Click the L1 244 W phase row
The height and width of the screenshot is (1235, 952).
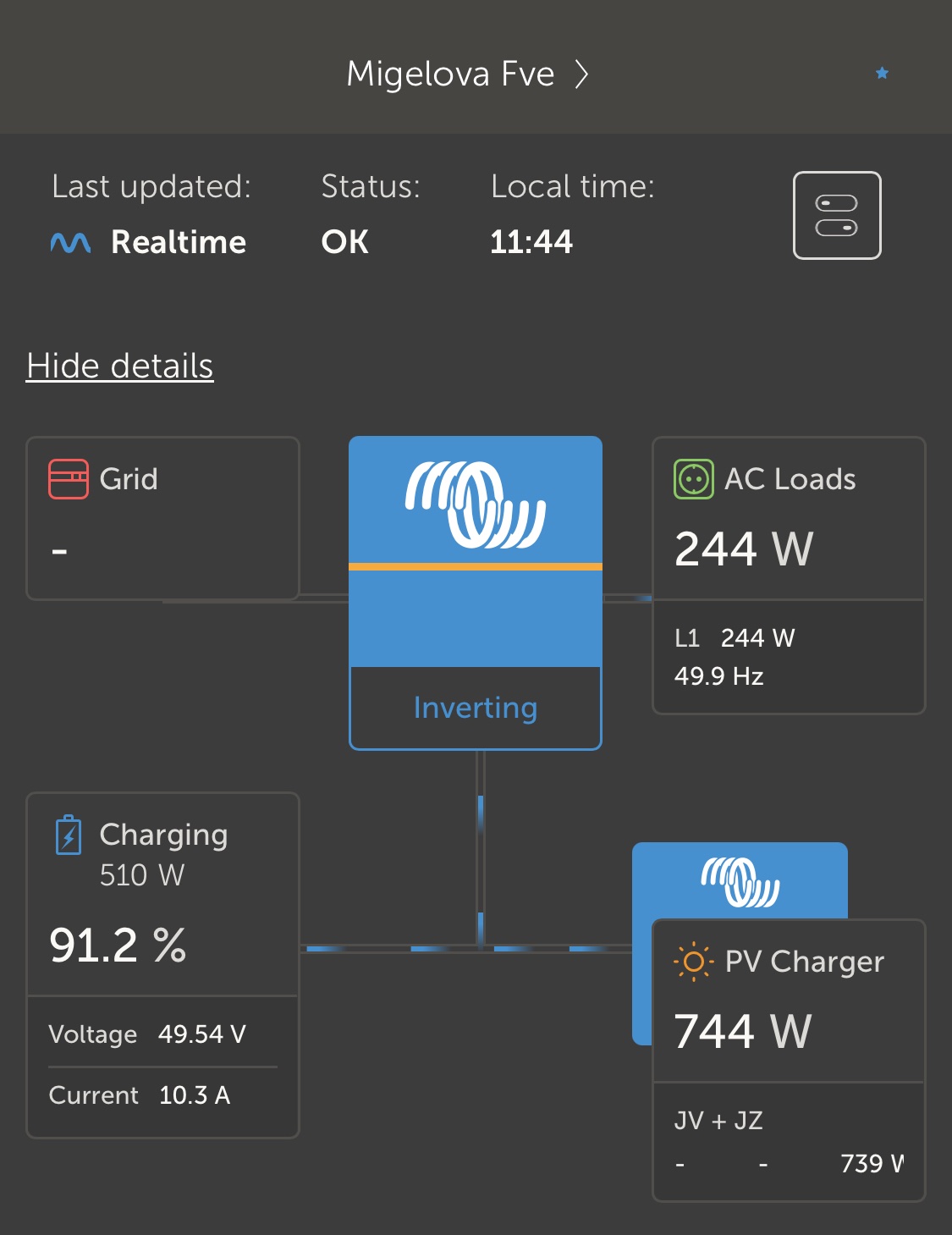pyautogui.click(x=735, y=638)
